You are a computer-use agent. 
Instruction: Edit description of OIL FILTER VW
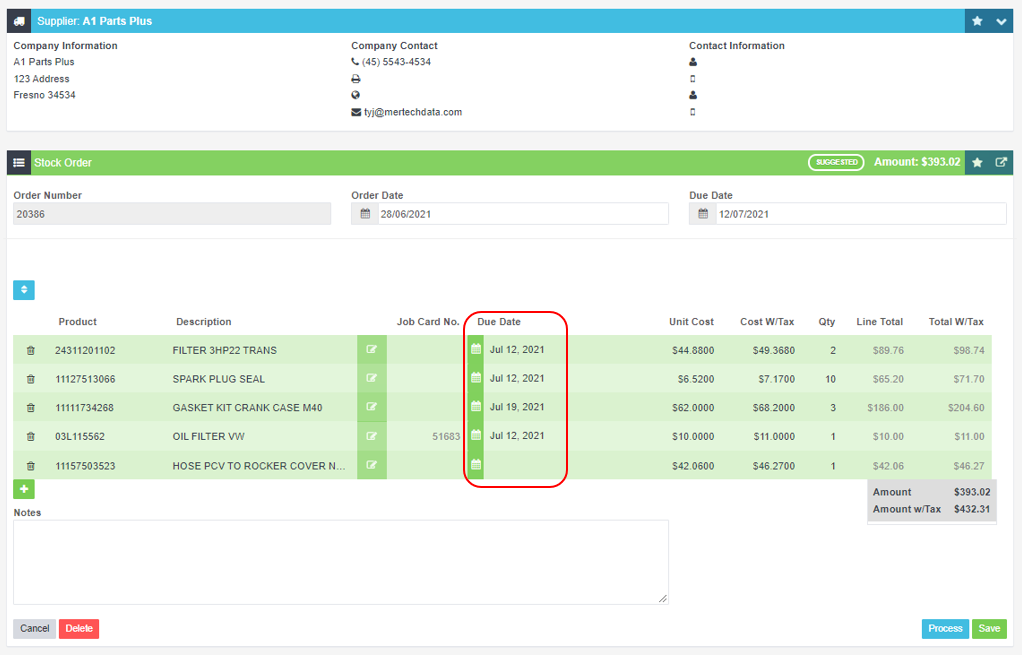(372, 436)
